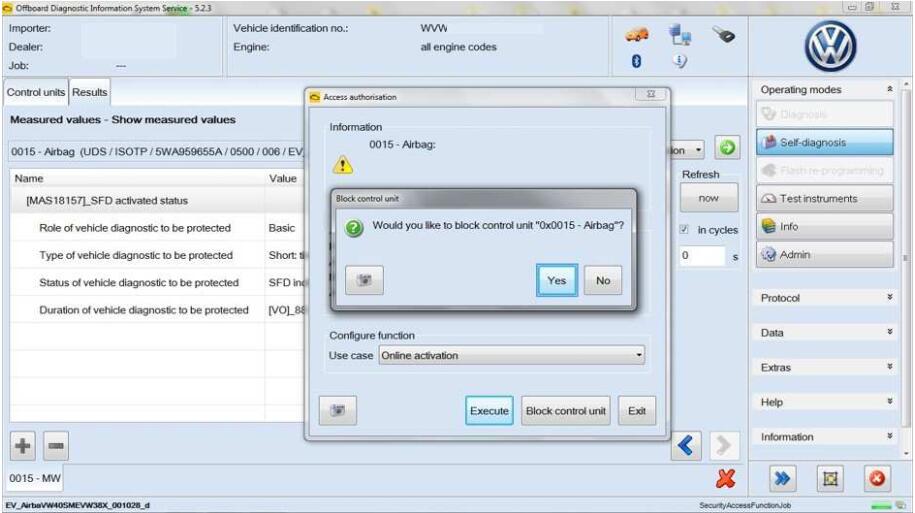
Task: Take screenshot in Access authorisation dialog
Action: click(338, 411)
